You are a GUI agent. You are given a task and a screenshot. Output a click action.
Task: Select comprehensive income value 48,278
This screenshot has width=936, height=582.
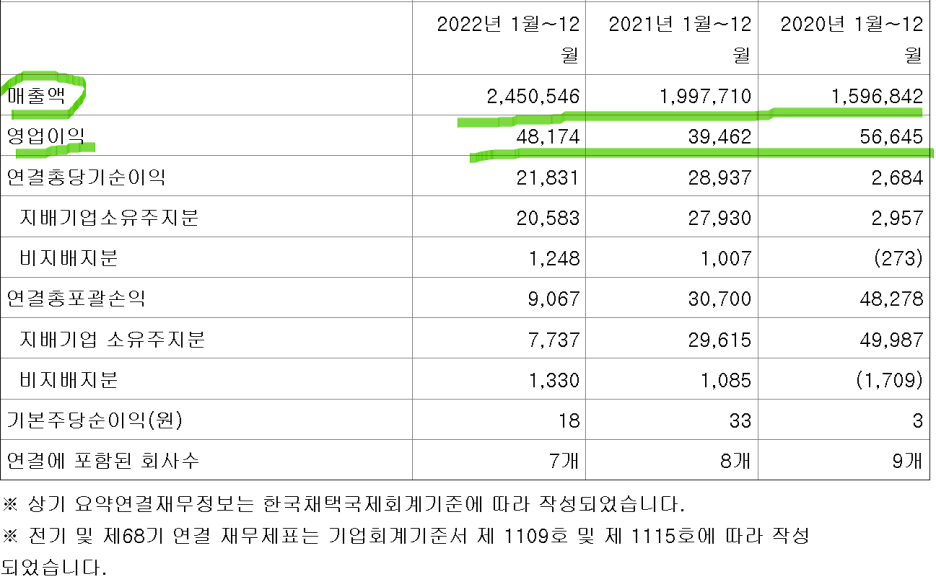pyautogui.click(x=892, y=299)
